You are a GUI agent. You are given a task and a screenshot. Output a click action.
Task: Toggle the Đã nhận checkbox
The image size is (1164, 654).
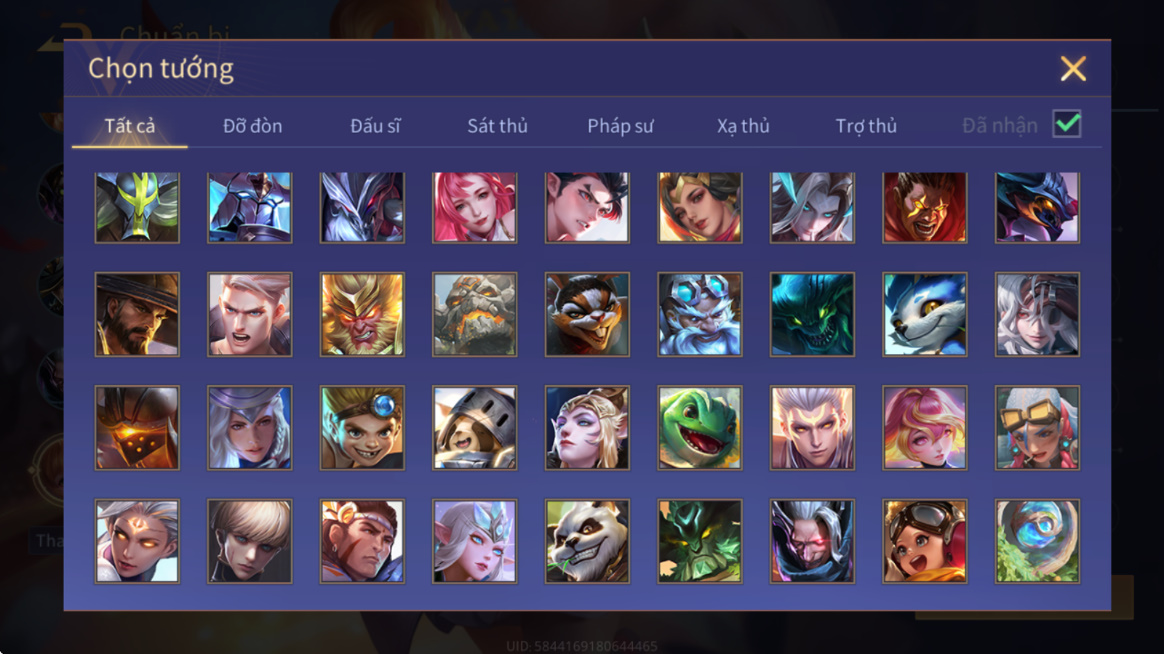click(x=1067, y=124)
